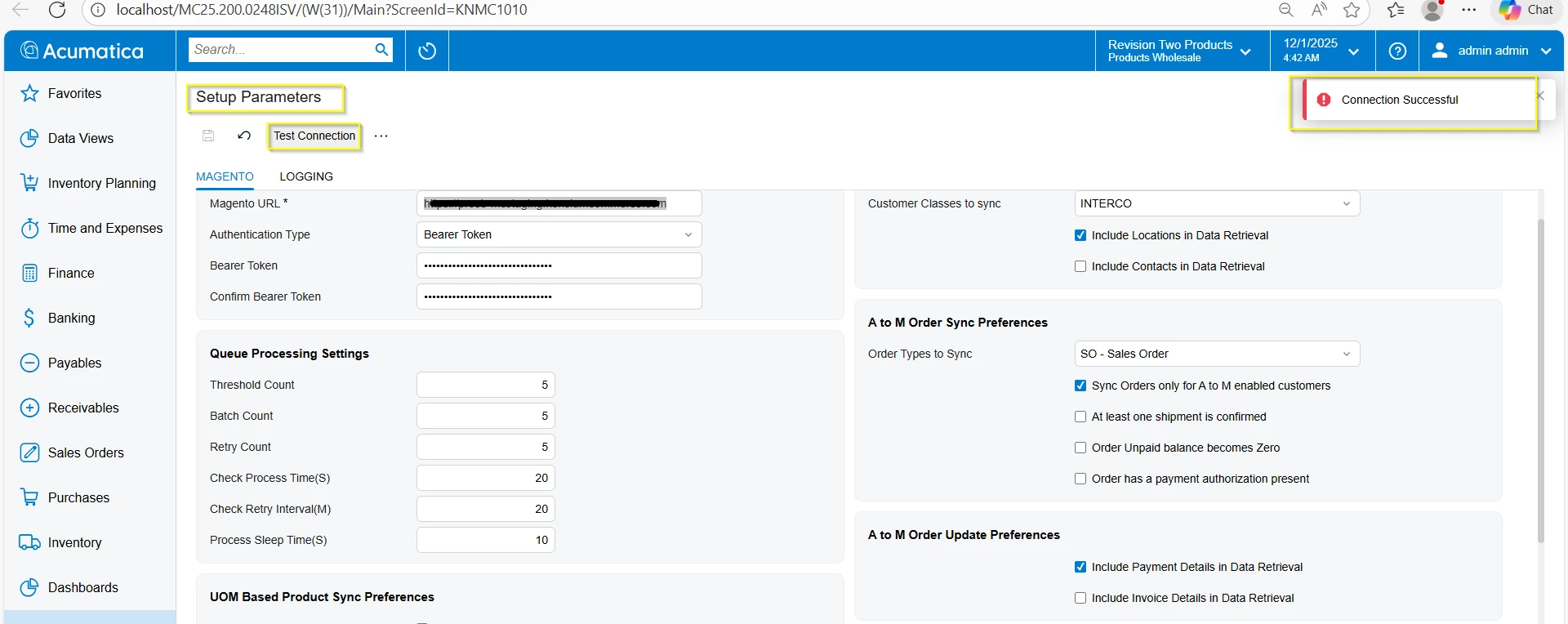The width and height of the screenshot is (1568, 624).
Task: Open the Copilot Chat button
Action: pyautogui.click(x=1526, y=10)
